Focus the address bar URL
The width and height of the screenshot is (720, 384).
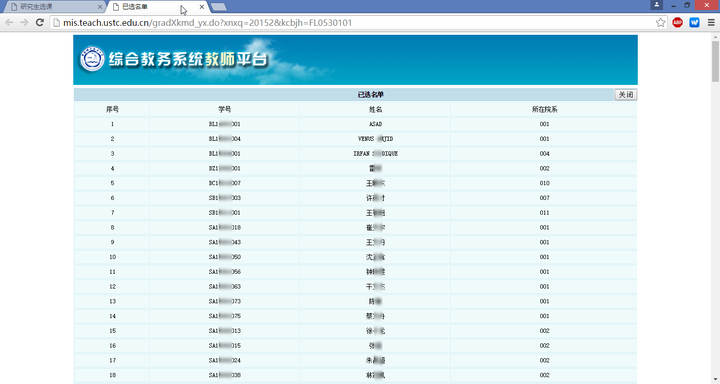point(208,23)
